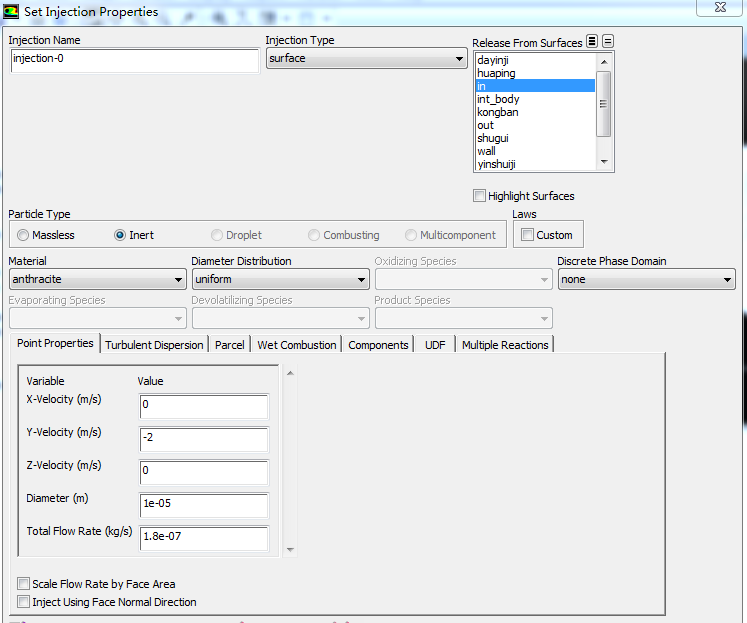
Task: Select the Multicomponent particle type
Action: tap(411, 235)
